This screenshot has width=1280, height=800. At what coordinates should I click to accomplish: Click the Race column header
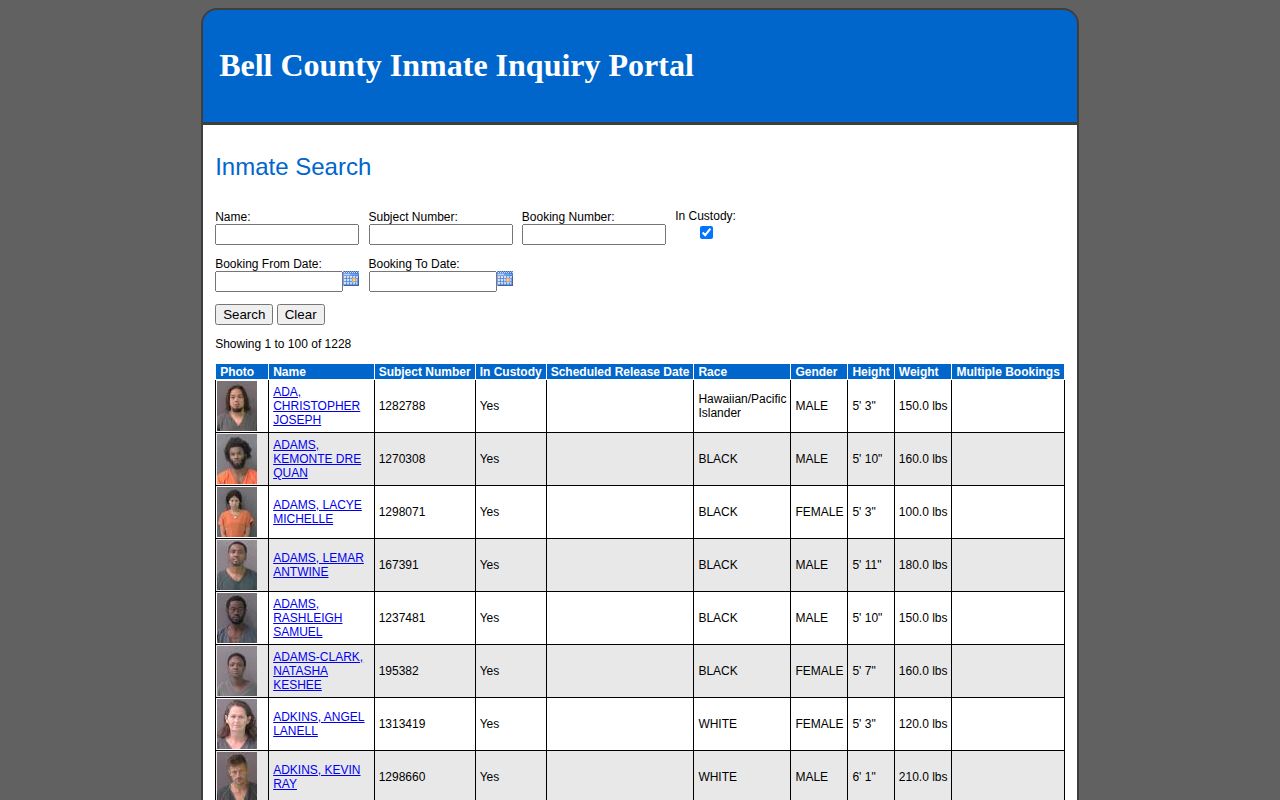[742, 372]
